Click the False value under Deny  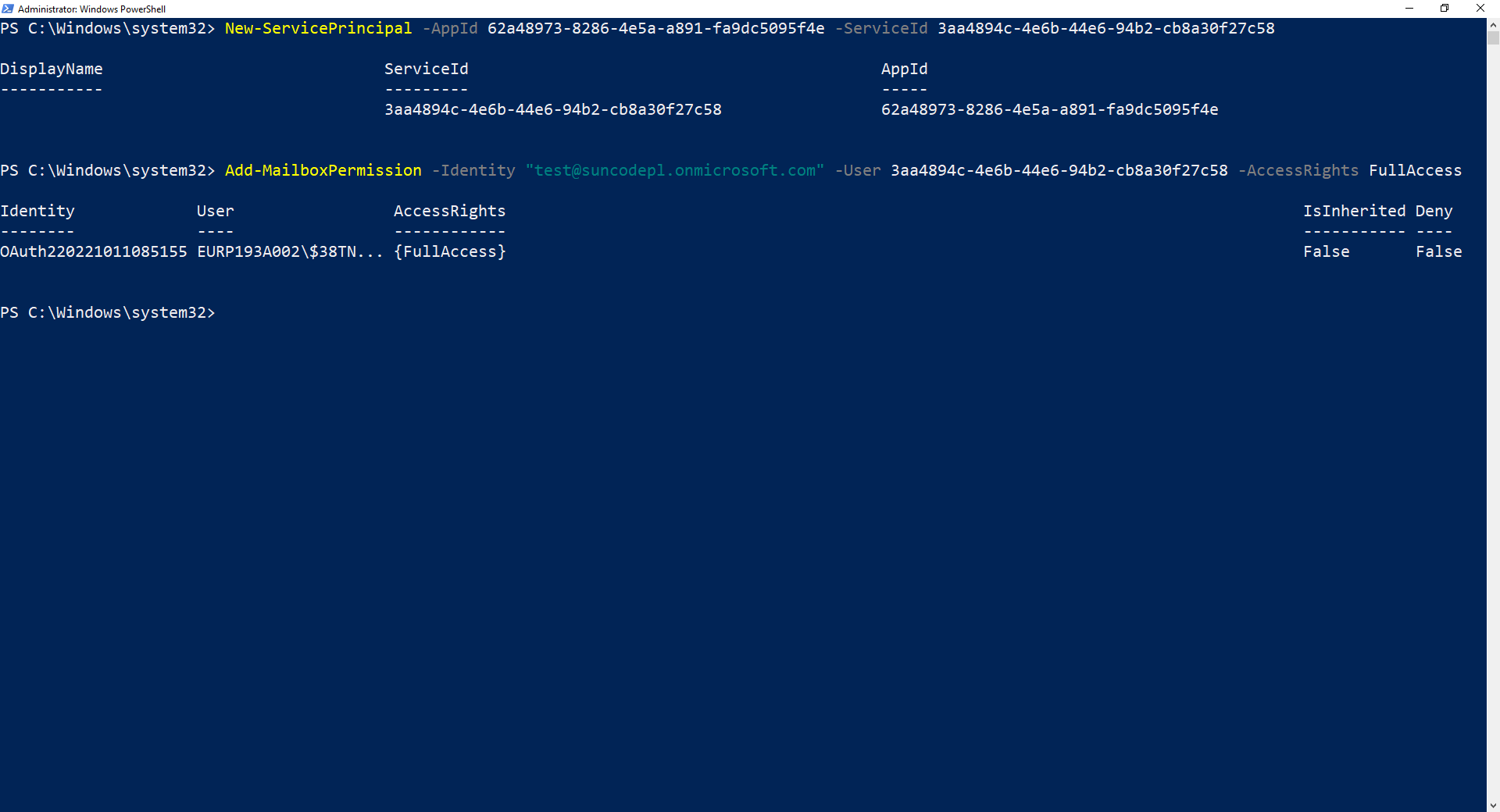[1438, 252]
